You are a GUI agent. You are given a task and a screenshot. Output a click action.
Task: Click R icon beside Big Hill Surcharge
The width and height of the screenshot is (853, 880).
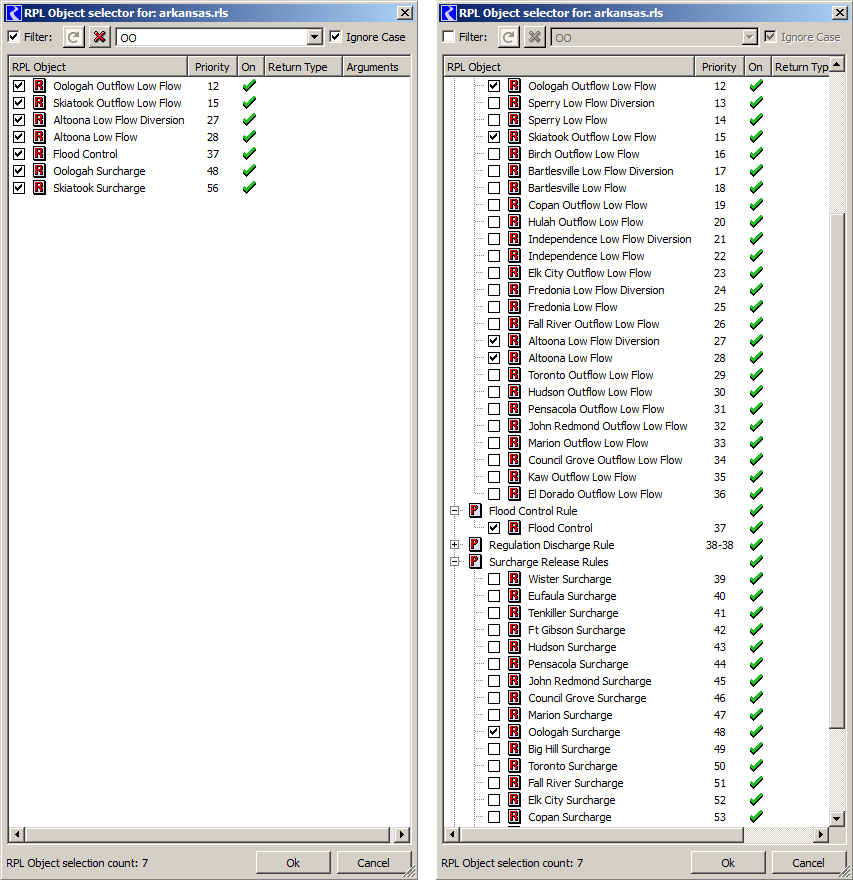click(514, 749)
